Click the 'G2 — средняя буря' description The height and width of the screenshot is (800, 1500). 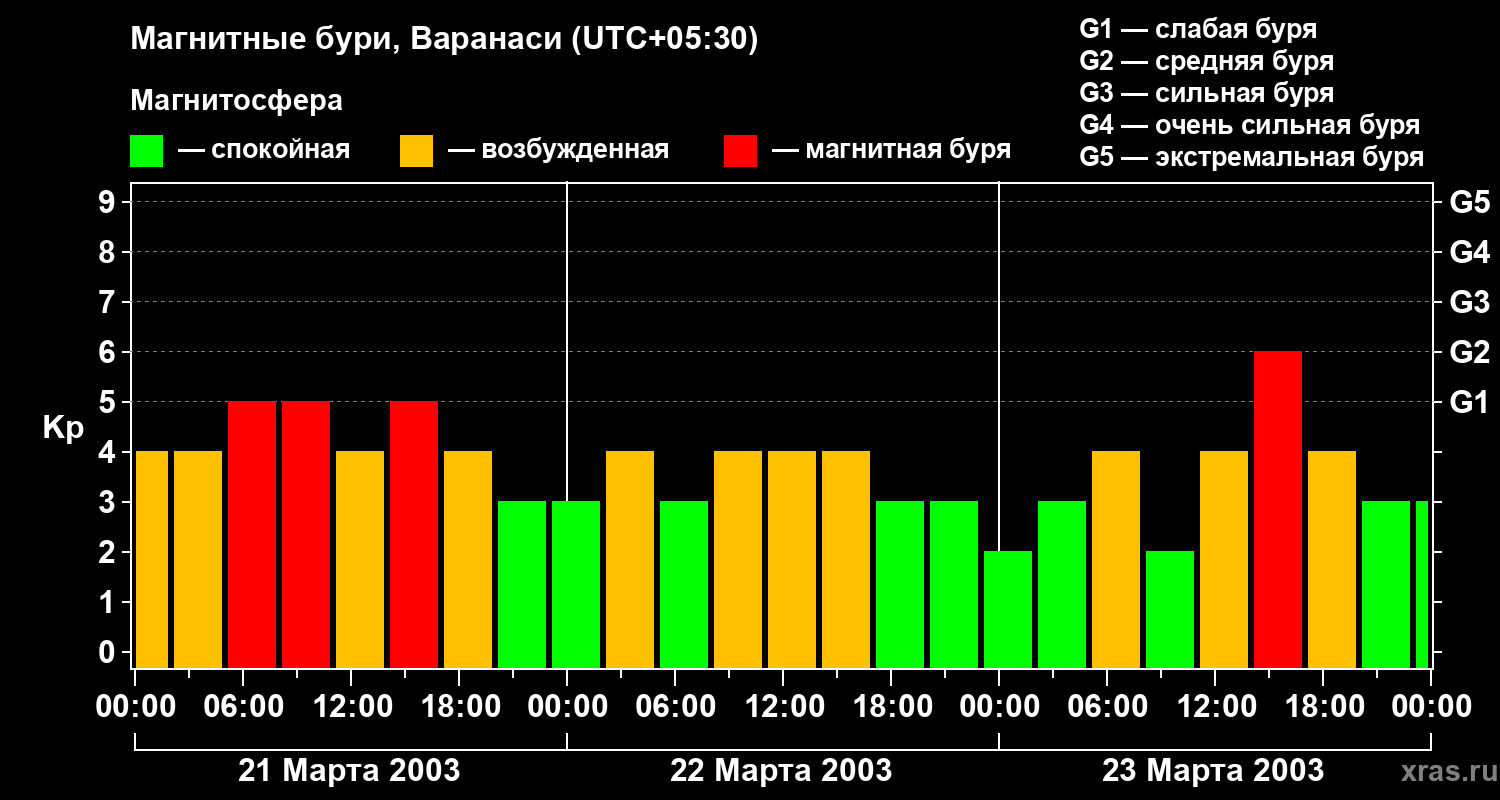(1206, 61)
